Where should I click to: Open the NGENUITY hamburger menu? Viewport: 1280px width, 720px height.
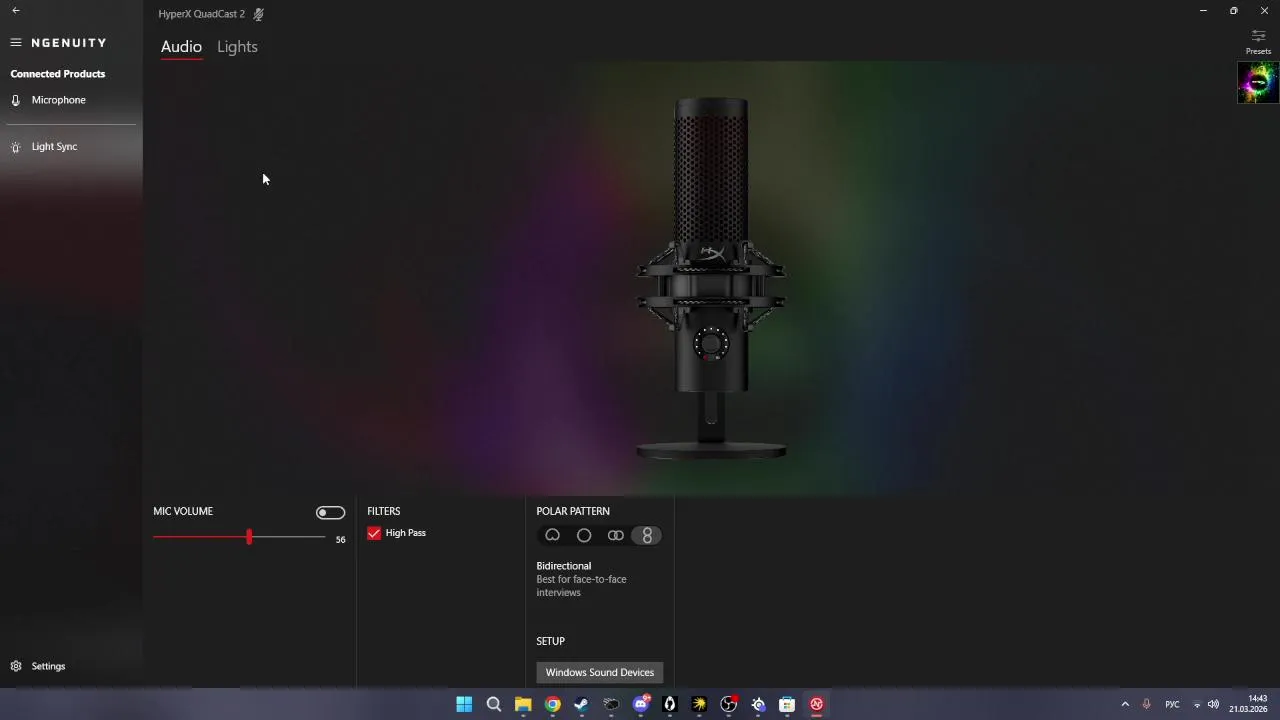point(16,43)
